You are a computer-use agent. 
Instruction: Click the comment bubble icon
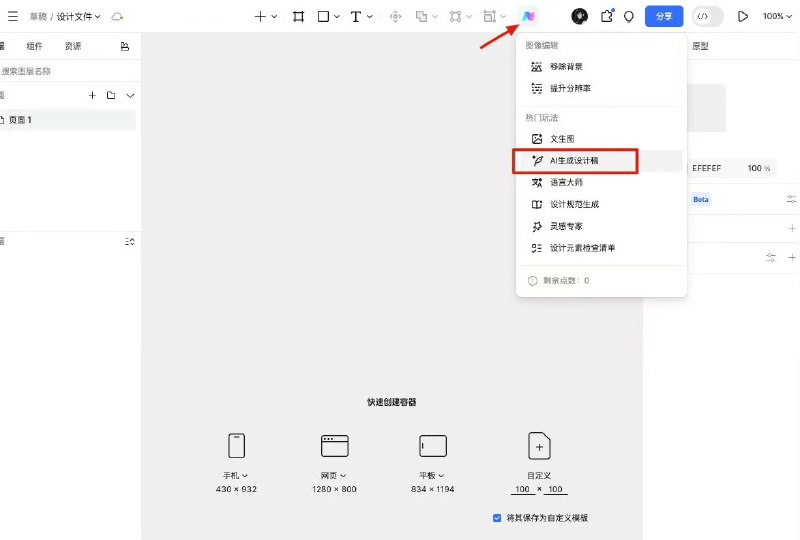point(629,17)
